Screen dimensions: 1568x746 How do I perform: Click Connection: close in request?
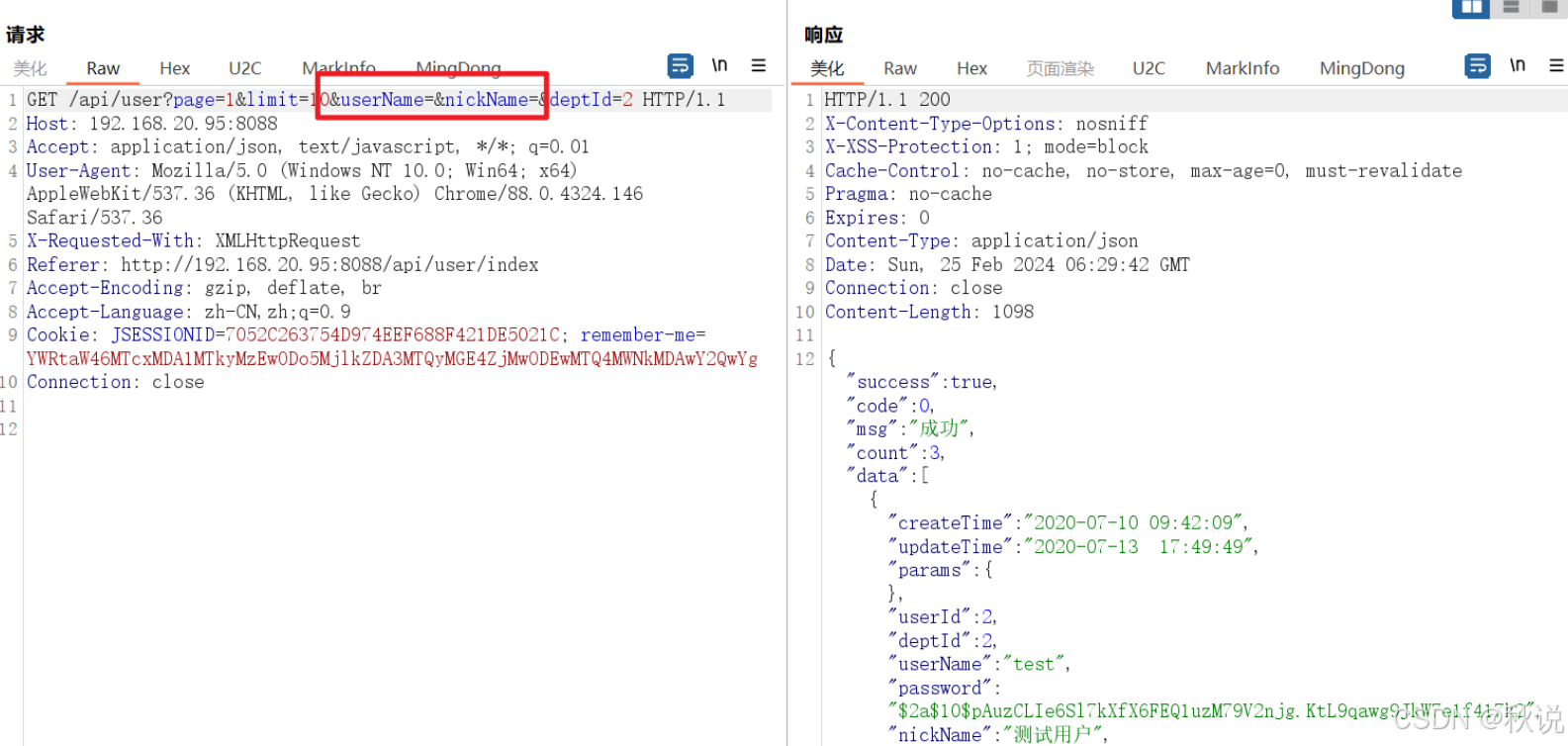[115, 382]
